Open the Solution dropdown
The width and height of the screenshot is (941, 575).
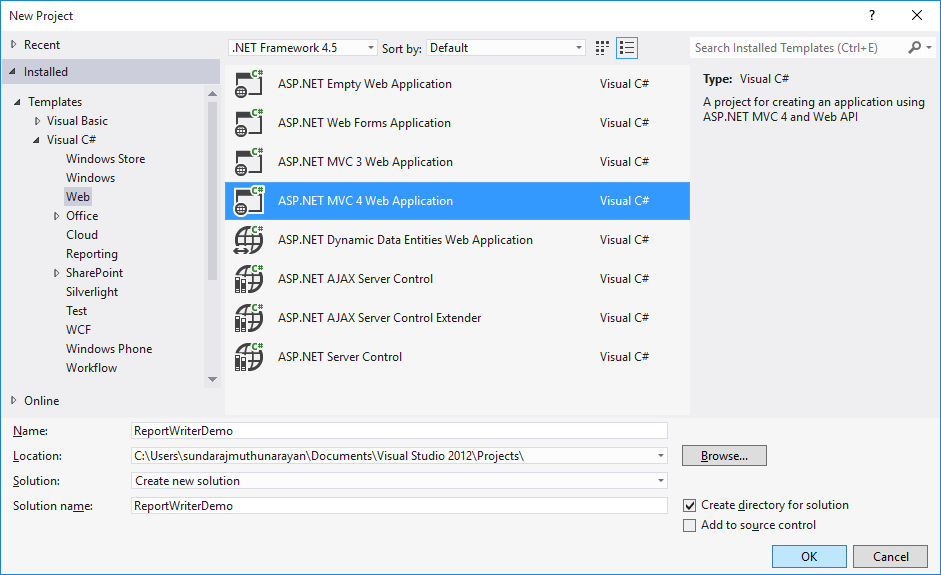399,481
